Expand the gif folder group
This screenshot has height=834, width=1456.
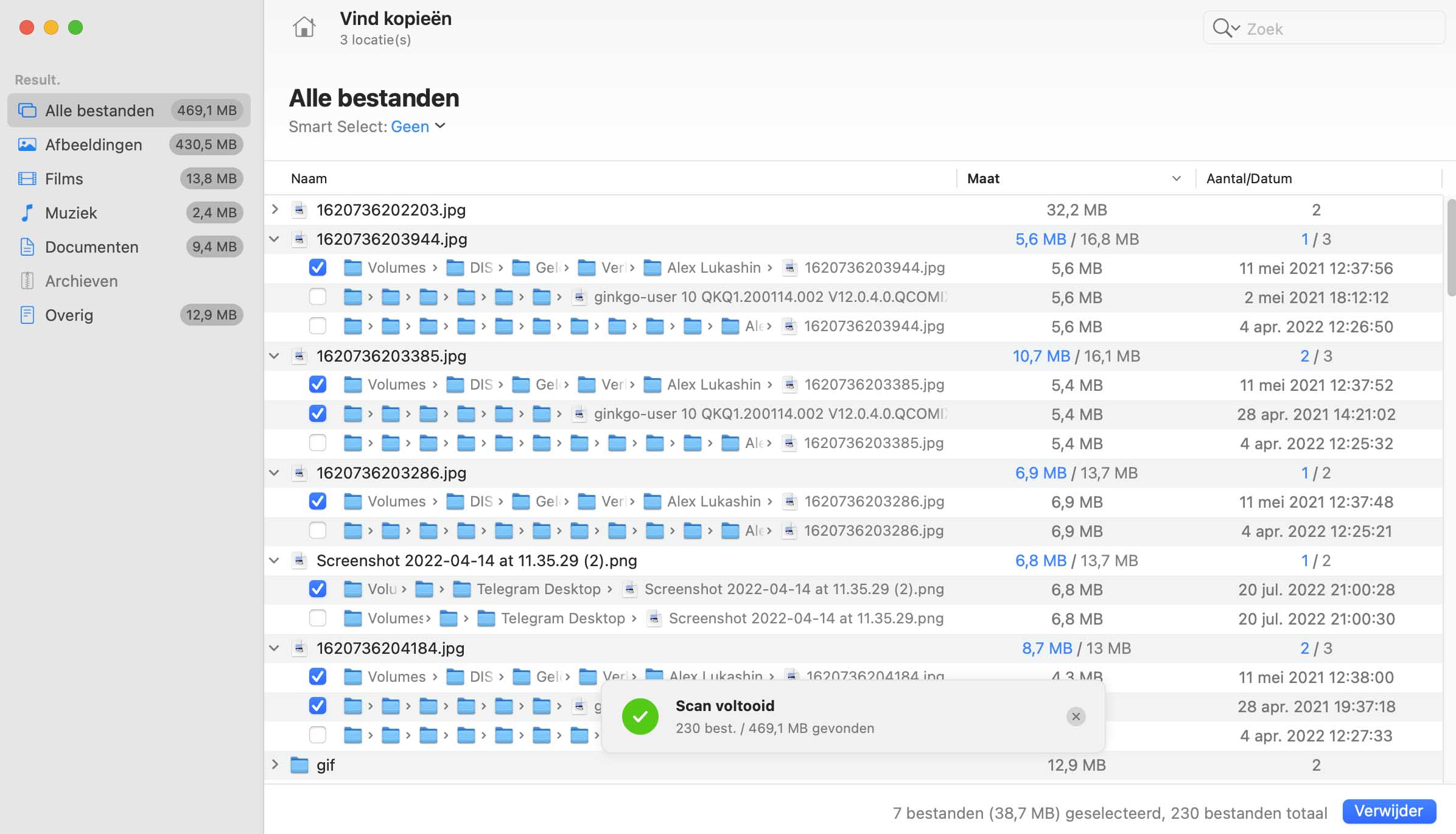pyautogui.click(x=275, y=765)
